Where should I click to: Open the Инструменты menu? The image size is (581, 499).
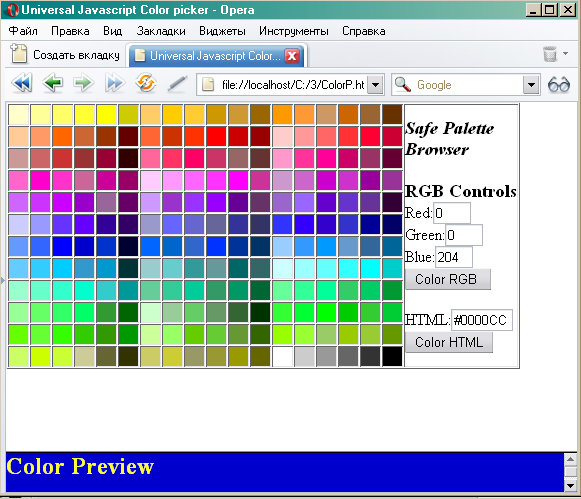click(293, 31)
